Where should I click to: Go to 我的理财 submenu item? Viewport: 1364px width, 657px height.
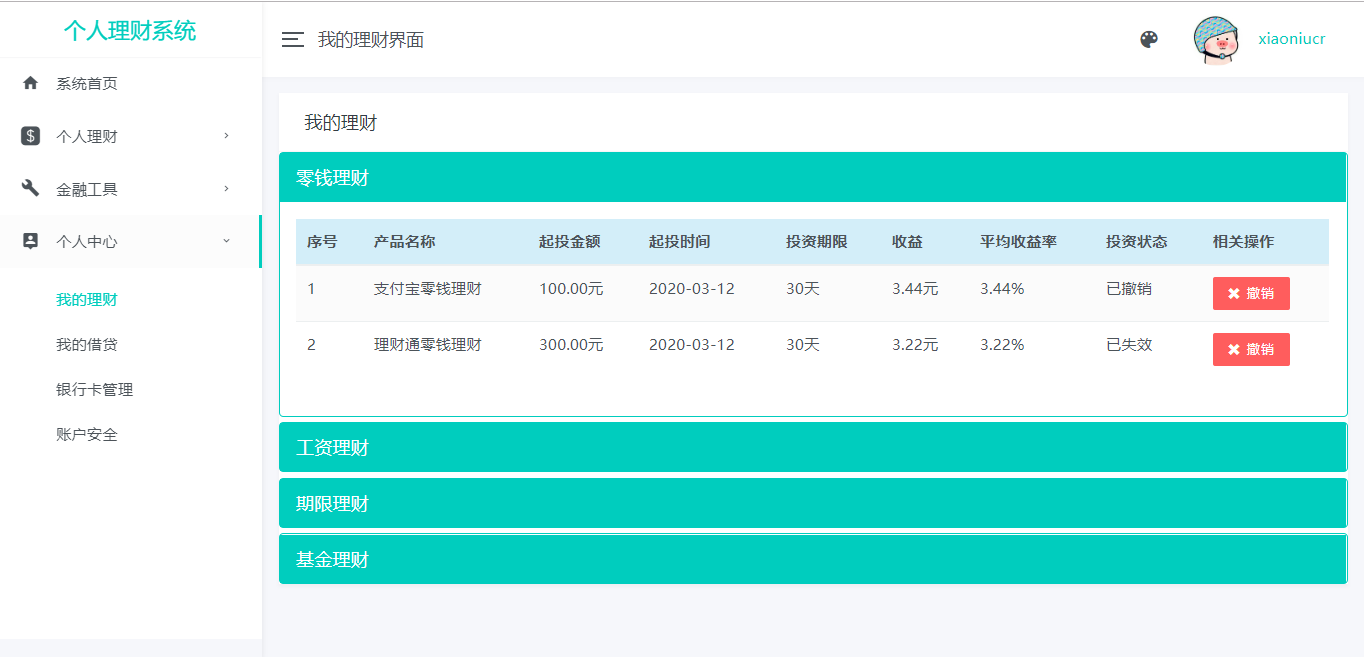coord(87,299)
